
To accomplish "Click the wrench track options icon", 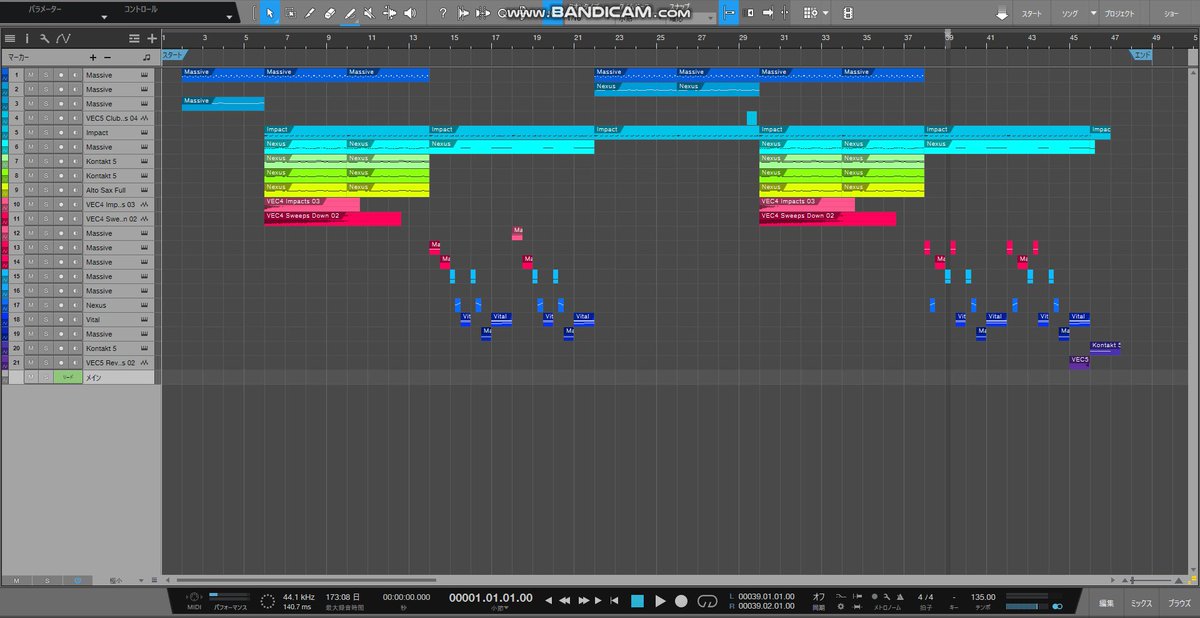I will pos(44,38).
